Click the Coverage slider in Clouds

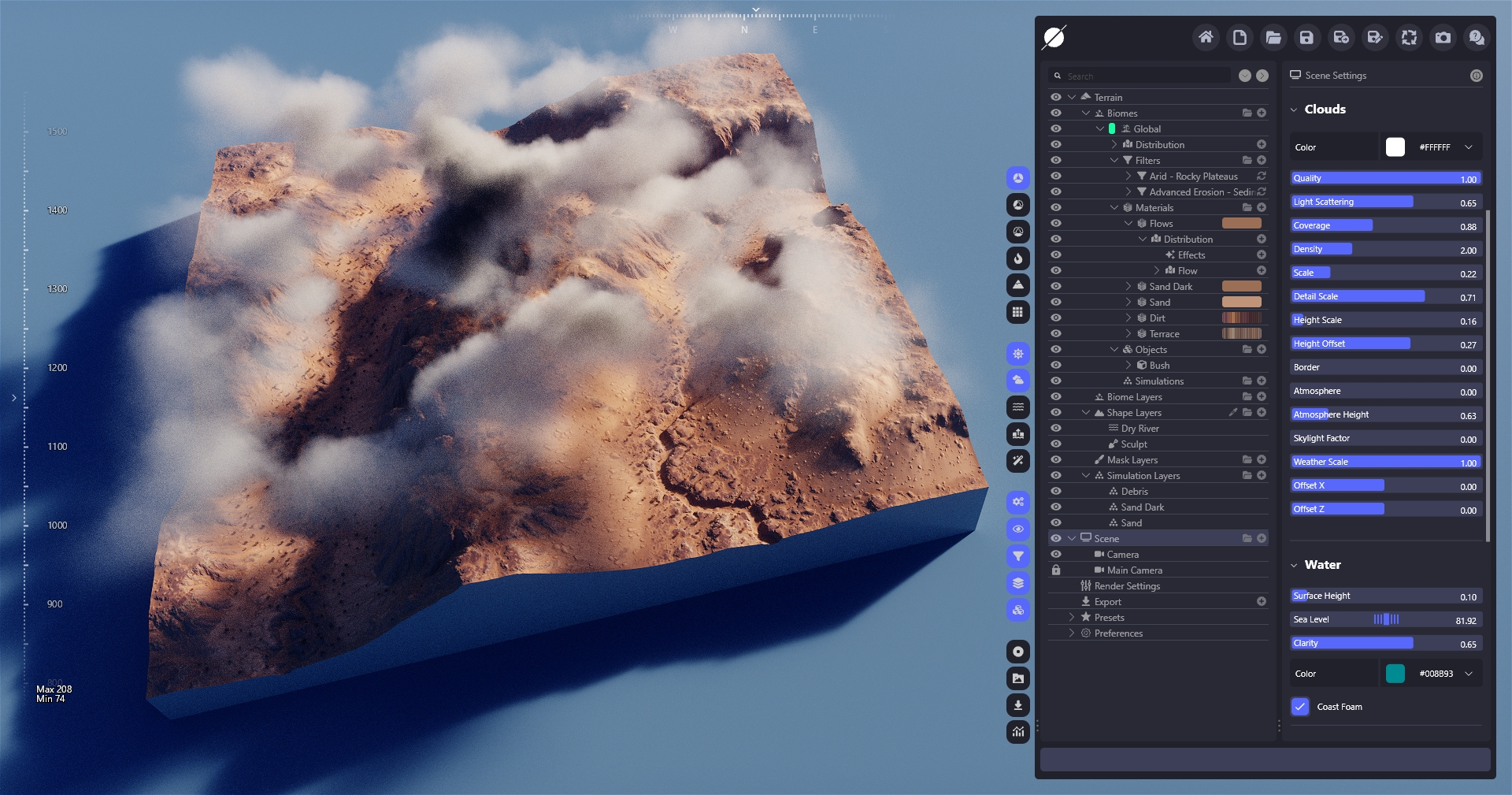1386,225
